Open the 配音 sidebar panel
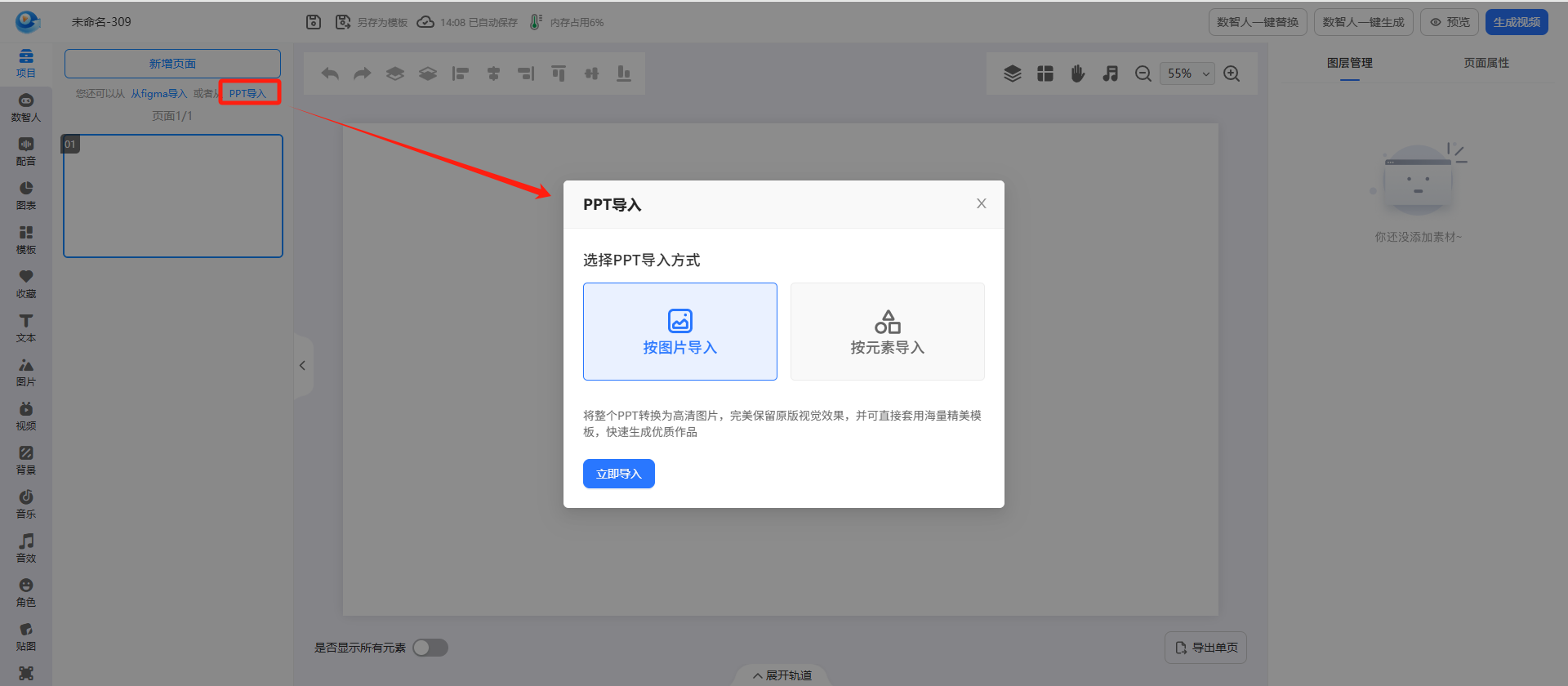 pyautogui.click(x=26, y=152)
